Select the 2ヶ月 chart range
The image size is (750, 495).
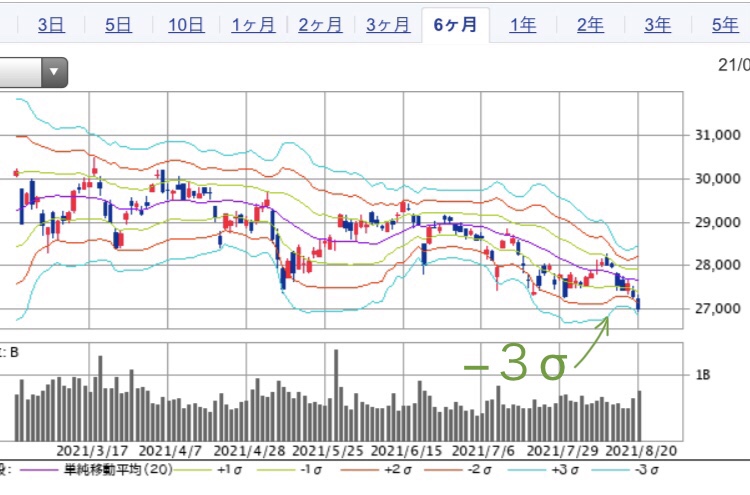click(320, 25)
